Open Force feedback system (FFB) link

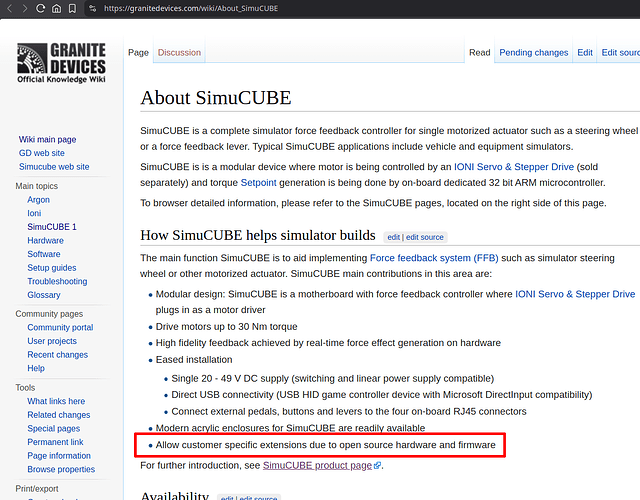click(x=434, y=258)
